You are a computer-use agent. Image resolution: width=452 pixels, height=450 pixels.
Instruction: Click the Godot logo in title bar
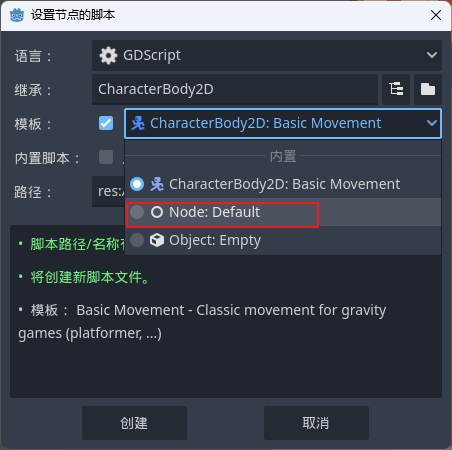17,15
